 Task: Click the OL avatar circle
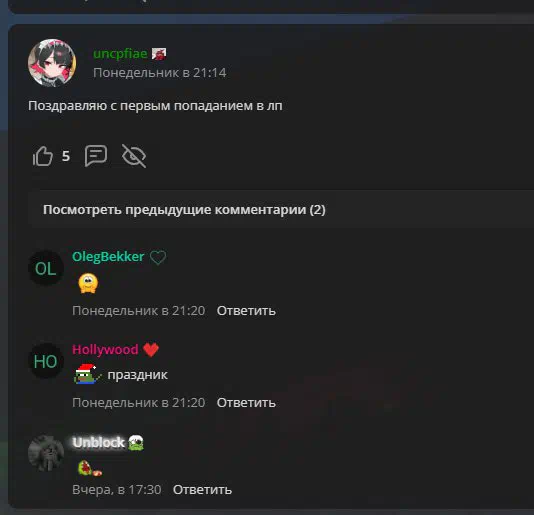(46, 268)
